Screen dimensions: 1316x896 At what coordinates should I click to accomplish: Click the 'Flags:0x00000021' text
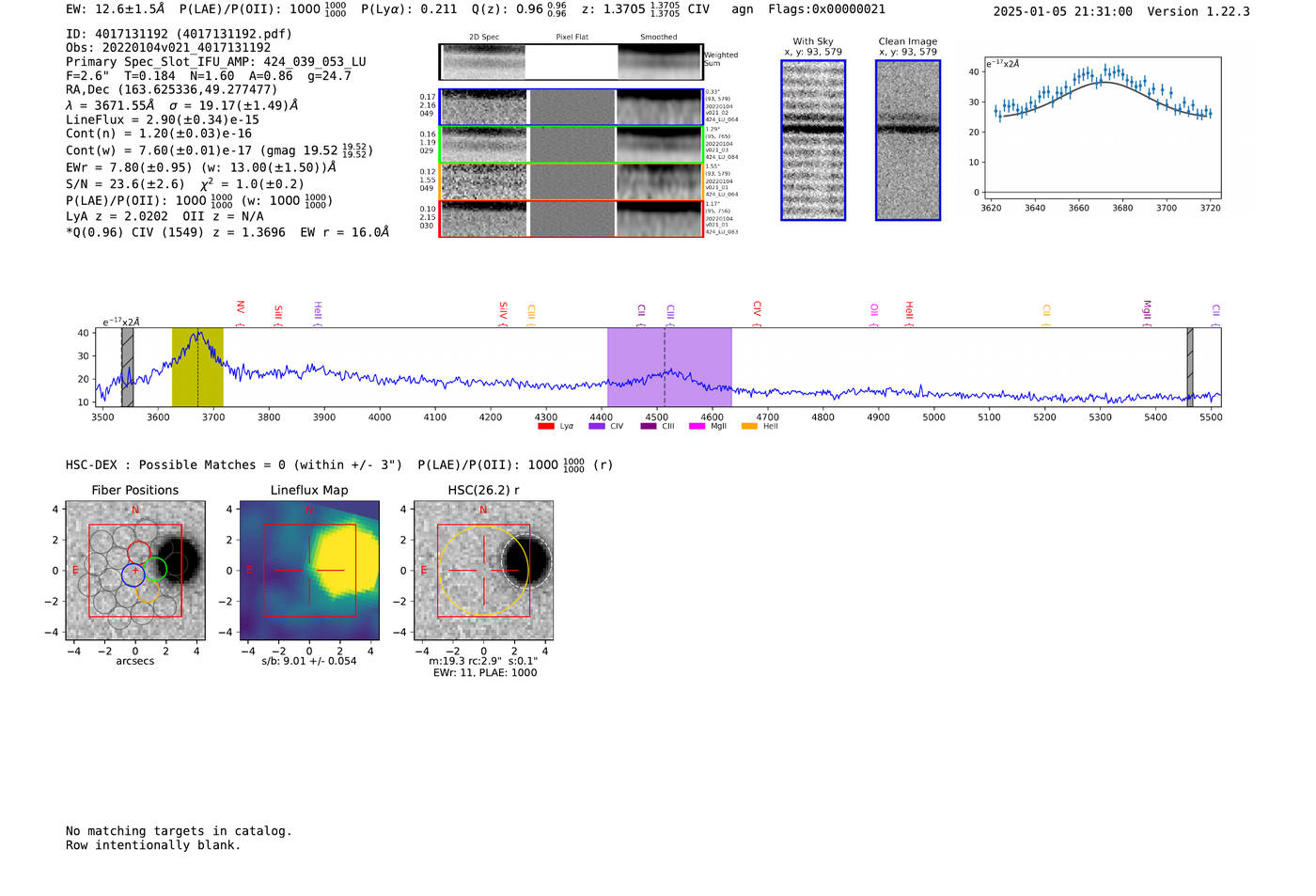click(825, 9)
